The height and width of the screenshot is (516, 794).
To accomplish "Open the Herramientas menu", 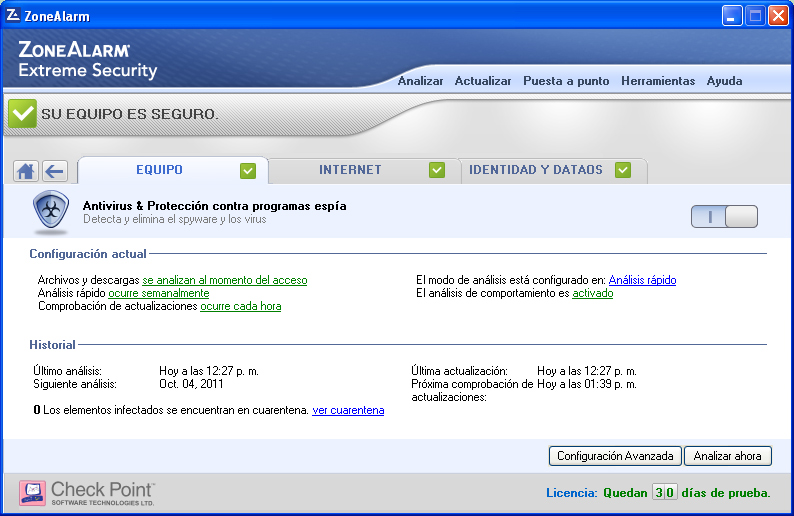I will [x=658, y=81].
